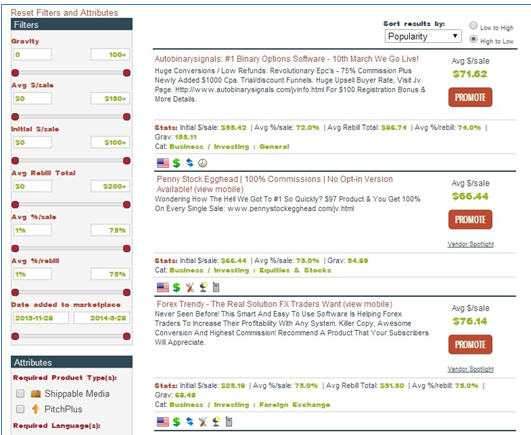Click clock icon in Autobinarysignals listing
Screen dimensions: 531x435
[203, 163]
